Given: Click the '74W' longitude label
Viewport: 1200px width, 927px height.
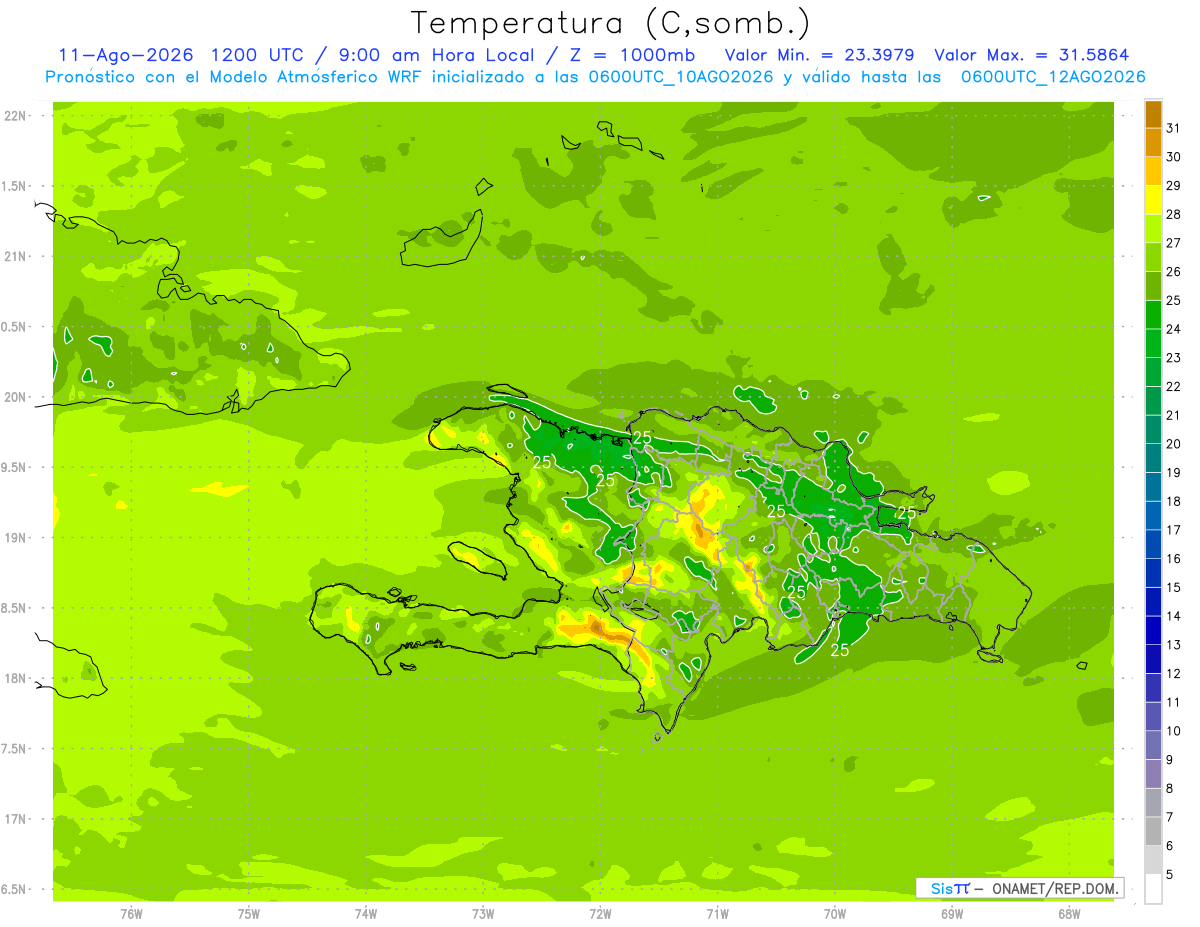Looking at the screenshot, I should [366, 914].
